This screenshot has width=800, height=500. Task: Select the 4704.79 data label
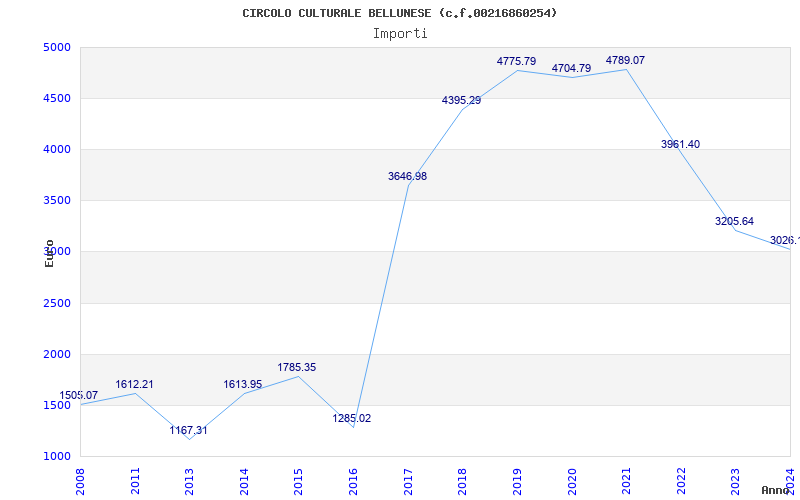(571, 68)
